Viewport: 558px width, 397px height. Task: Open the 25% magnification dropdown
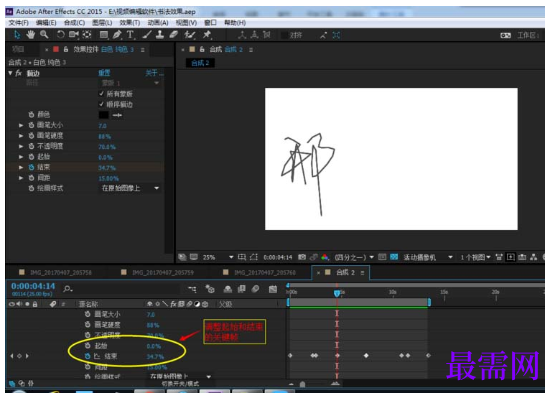218,257
